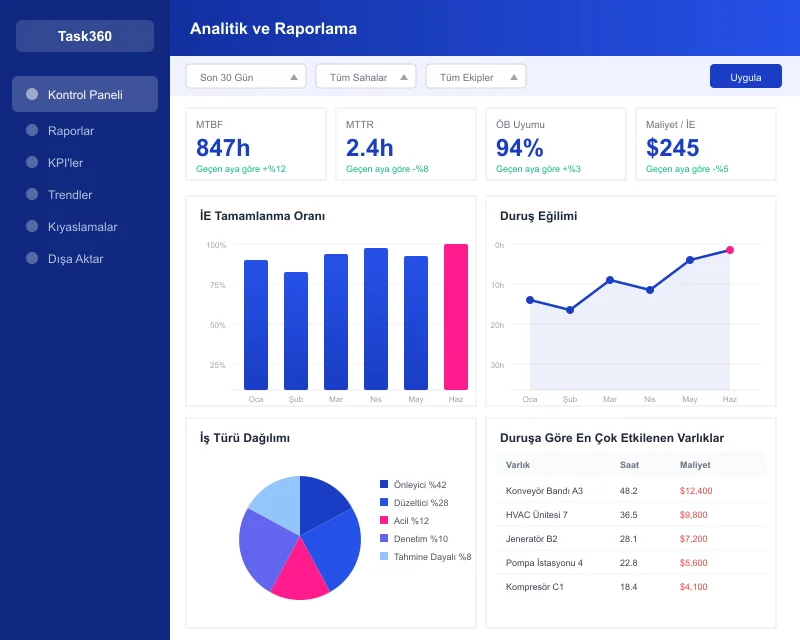The height and width of the screenshot is (640, 800).
Task: Click the Dışa Aktar export icon
Action: pyautogui.click(x=30, y=258)
